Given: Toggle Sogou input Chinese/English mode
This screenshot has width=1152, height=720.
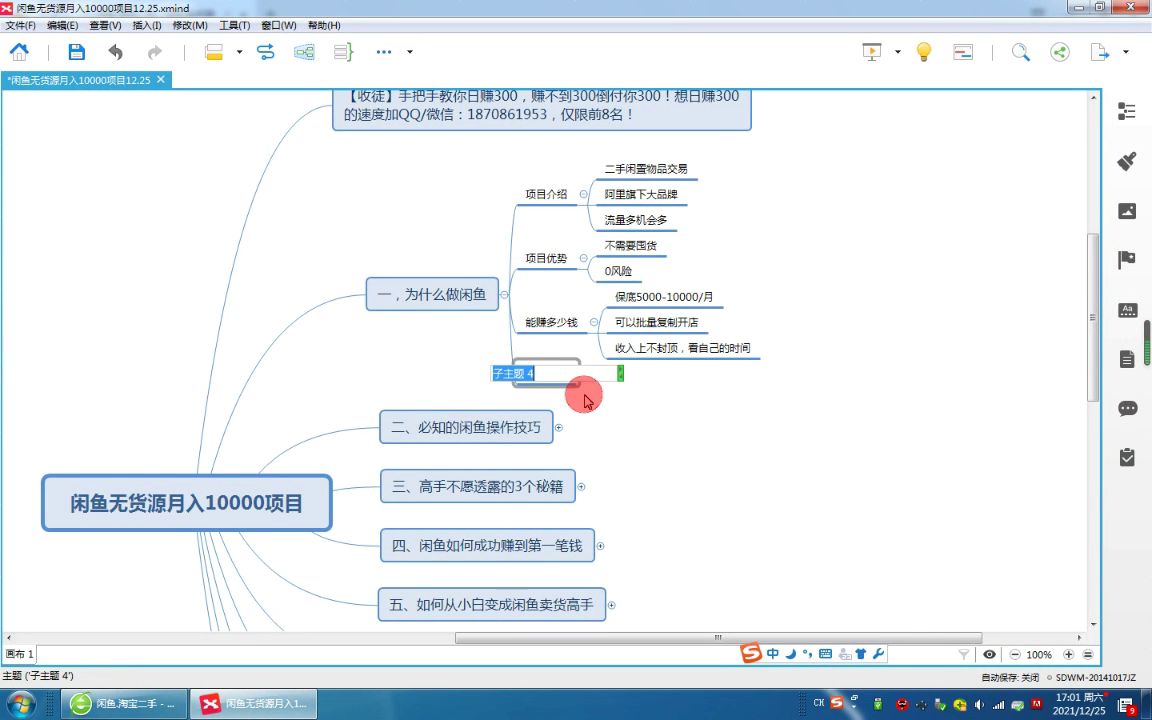Looking at the screenshot, I should point(773,654).
